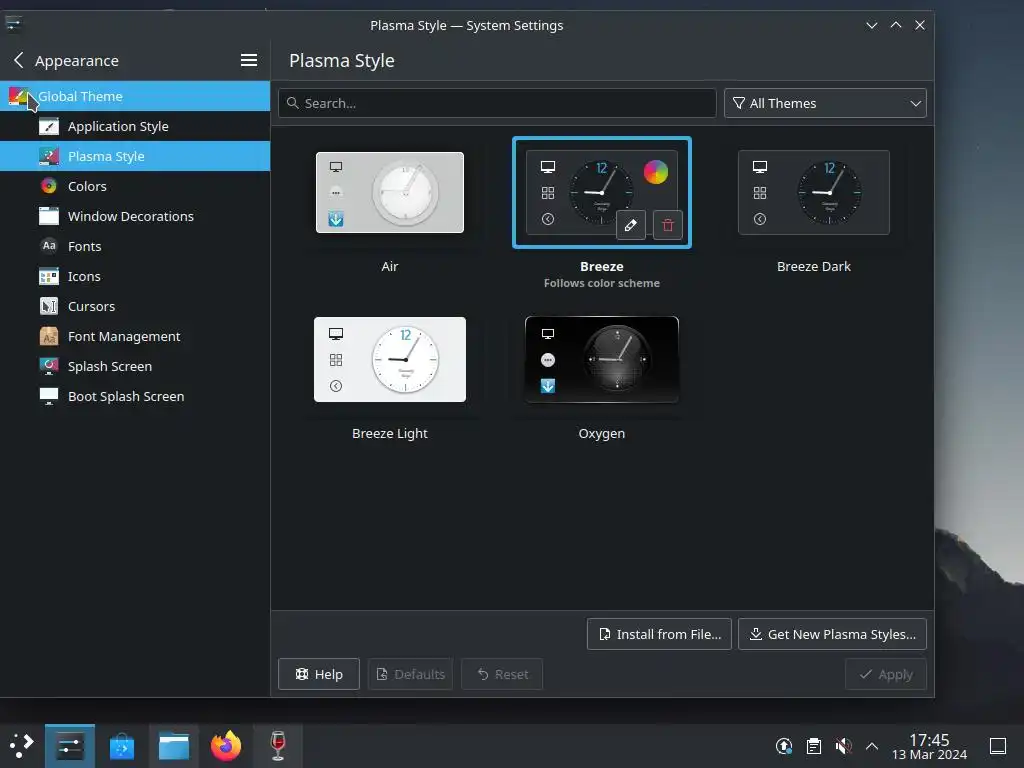Open the Cursors settings page
The width and height of the screenshot is (1024, 768).
coord(135,306)
